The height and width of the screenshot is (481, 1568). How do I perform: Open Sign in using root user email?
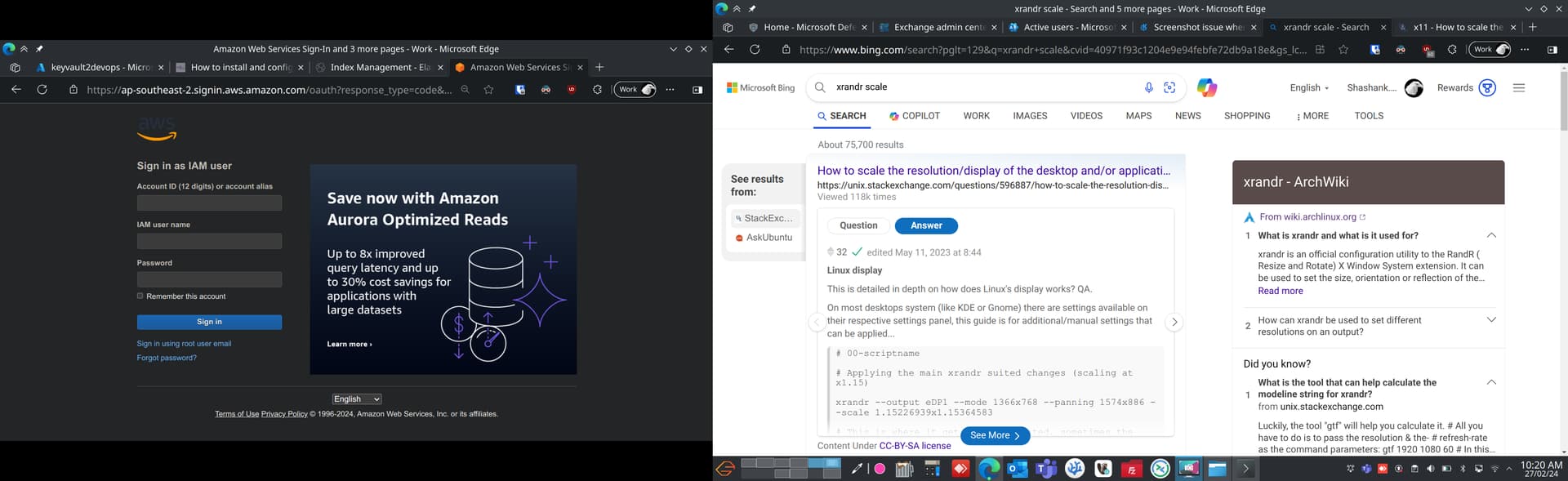click(184, 344)
